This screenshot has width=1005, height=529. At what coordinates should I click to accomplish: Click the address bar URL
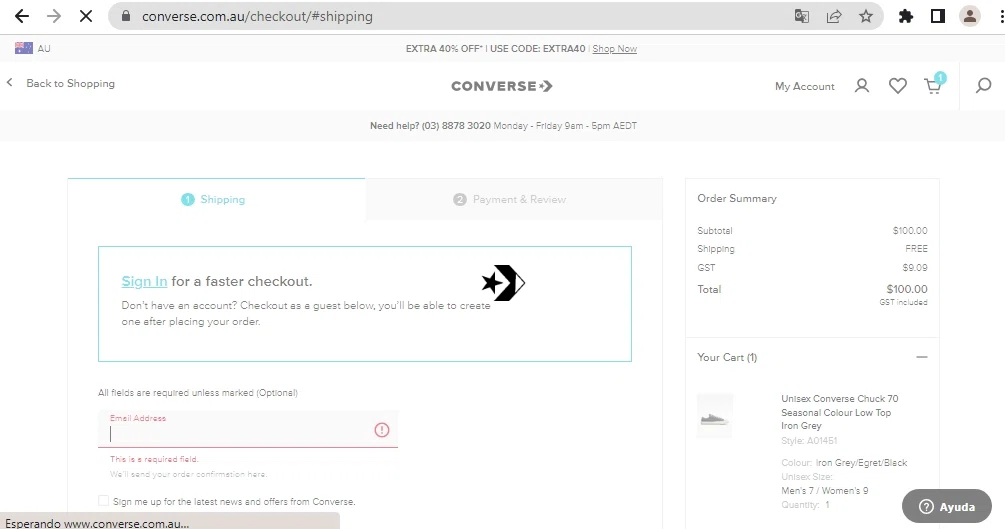pos(257,16)
